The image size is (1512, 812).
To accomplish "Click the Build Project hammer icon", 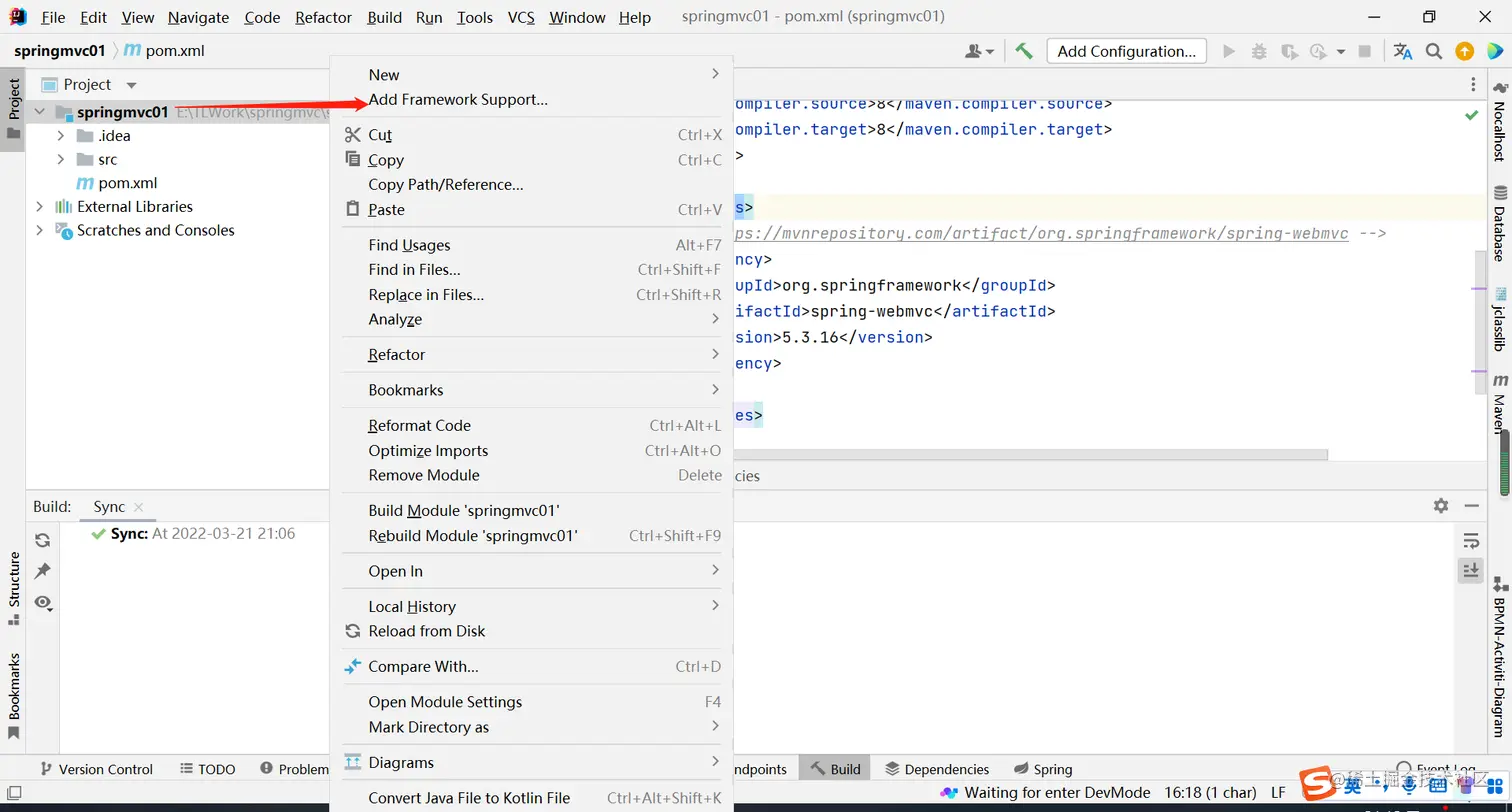I will (1024, 51).
